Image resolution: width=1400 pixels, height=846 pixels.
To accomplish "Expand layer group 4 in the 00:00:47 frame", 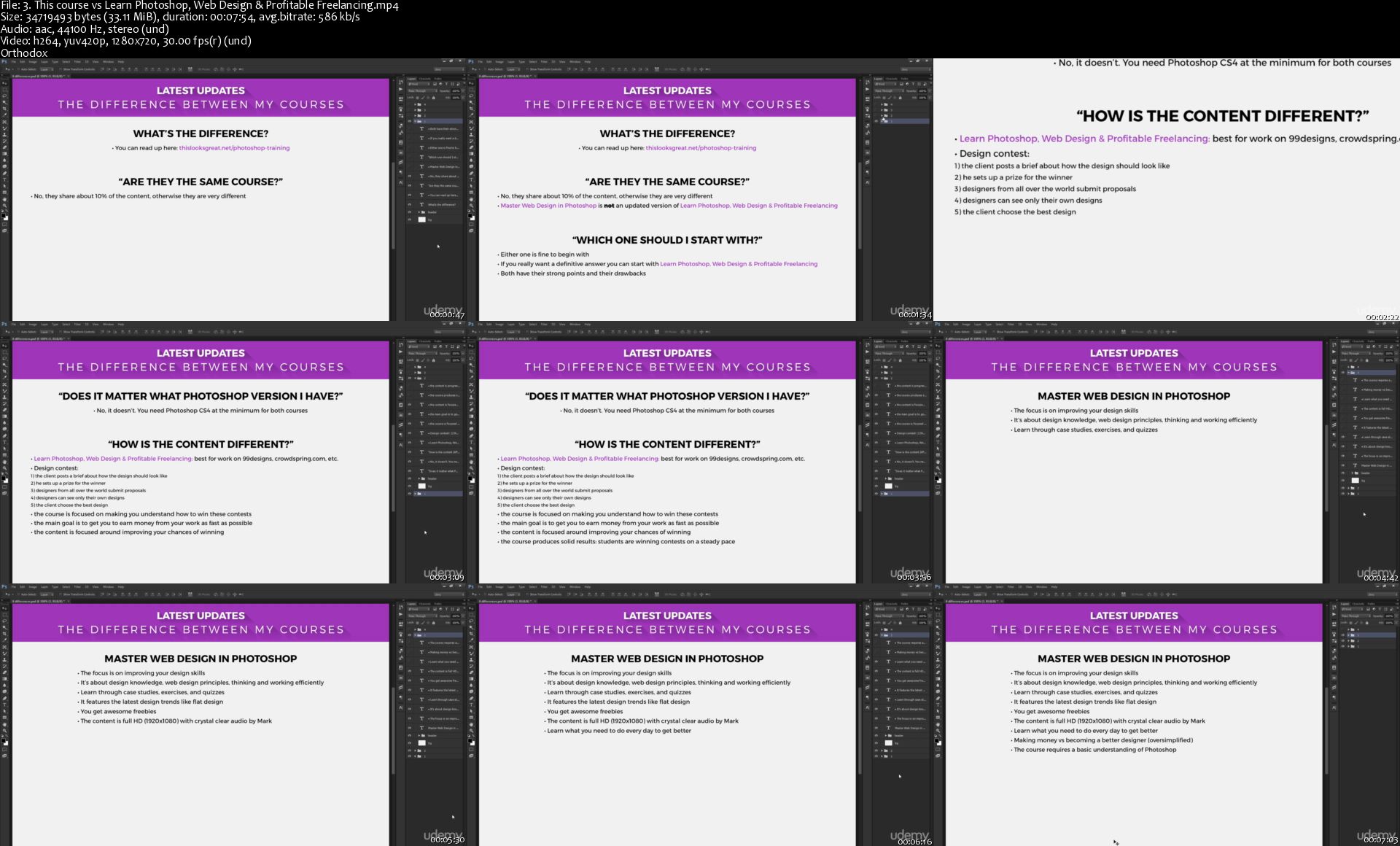I will click(x=415, y=104).
